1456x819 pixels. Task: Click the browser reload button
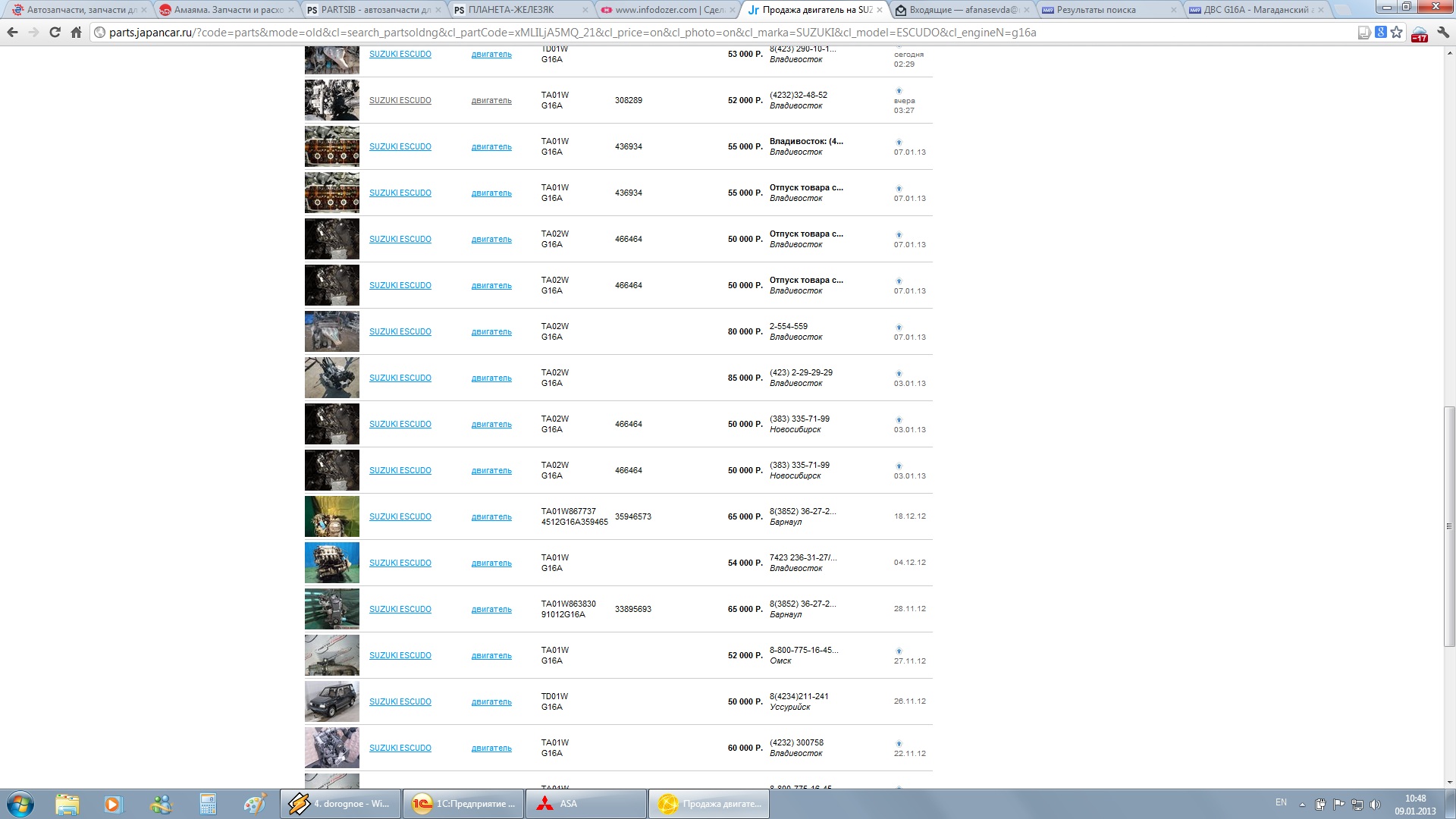[55, 33]
